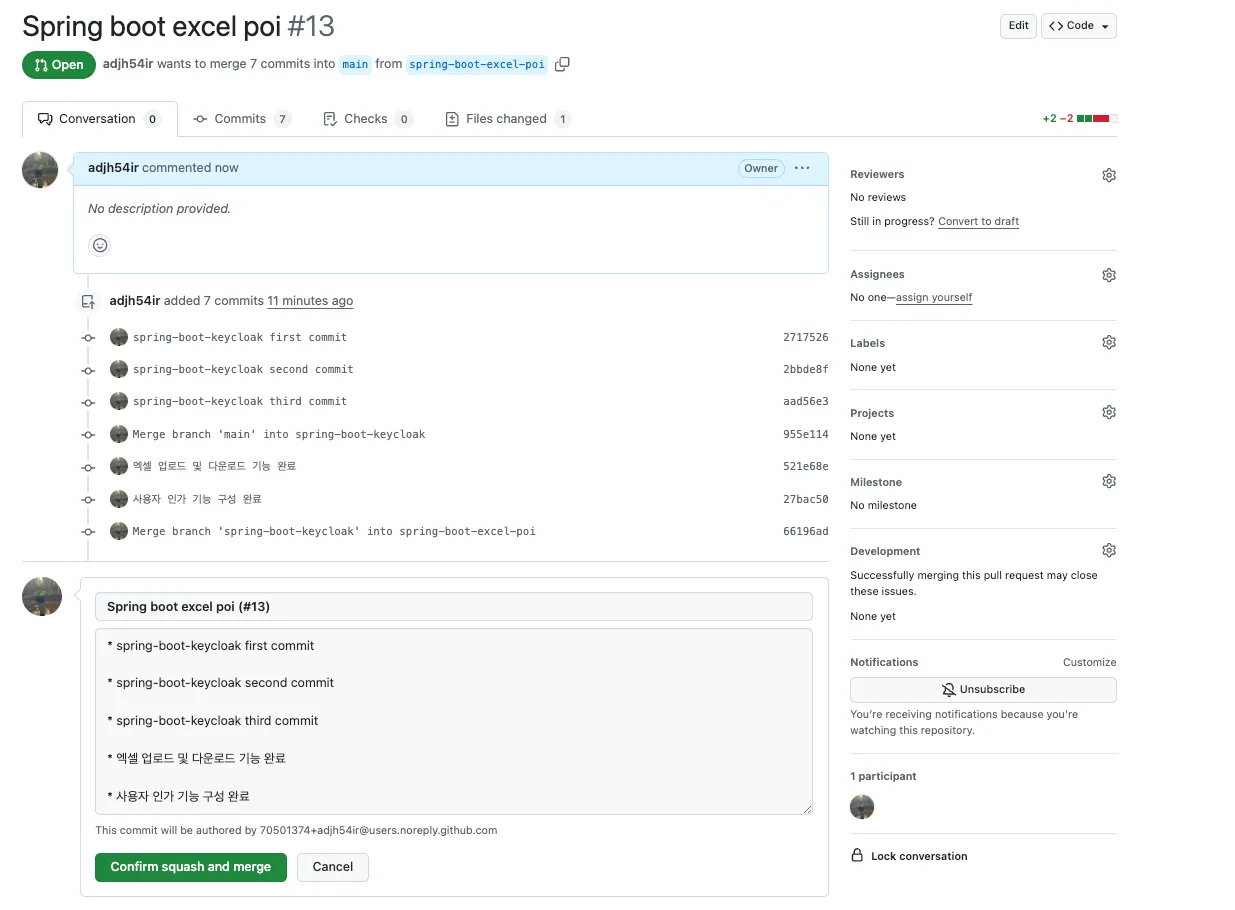Click avatar beside 엑셀 업로드 commit
1235x910 pixels.
pos(119,466)
